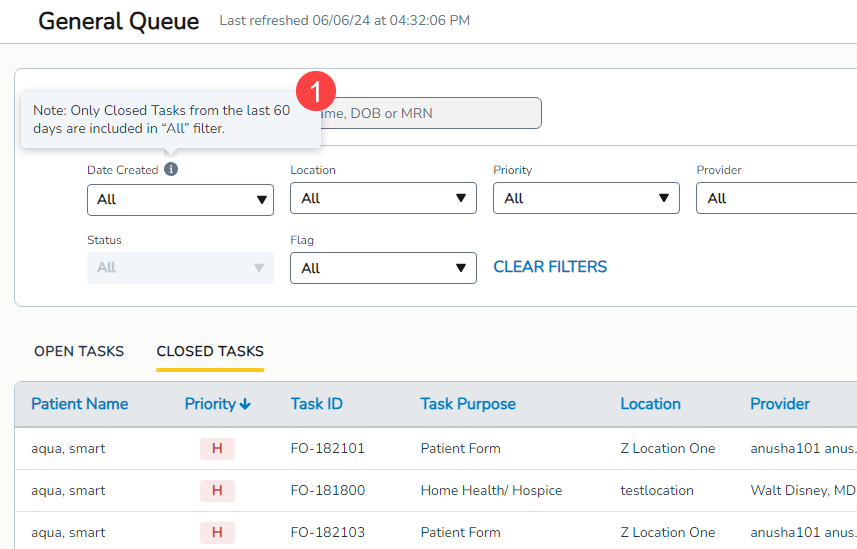This screenshot has height=549, width=857.
Task: Click H priority badge for task FO-182103
Action: (217, 532)
